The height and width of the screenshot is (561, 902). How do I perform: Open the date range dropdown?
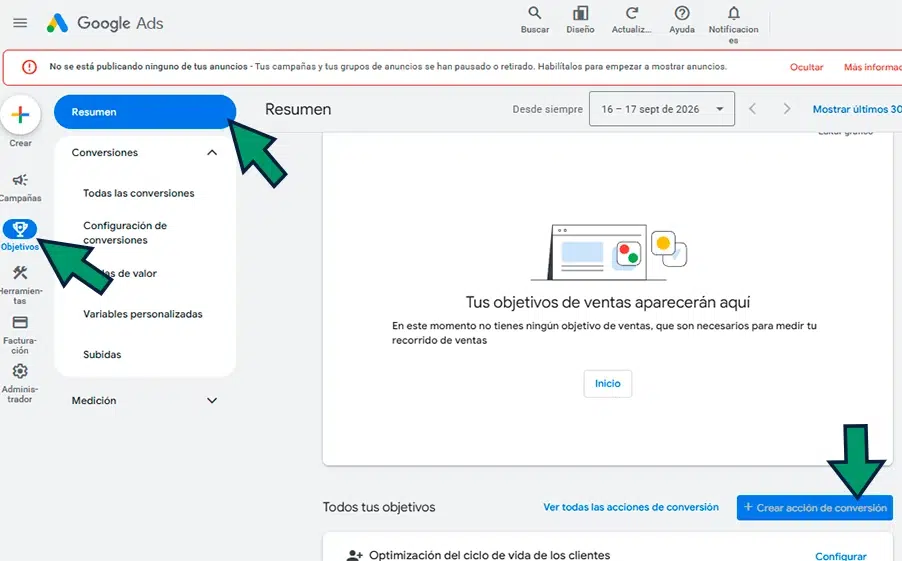[662, 109]
